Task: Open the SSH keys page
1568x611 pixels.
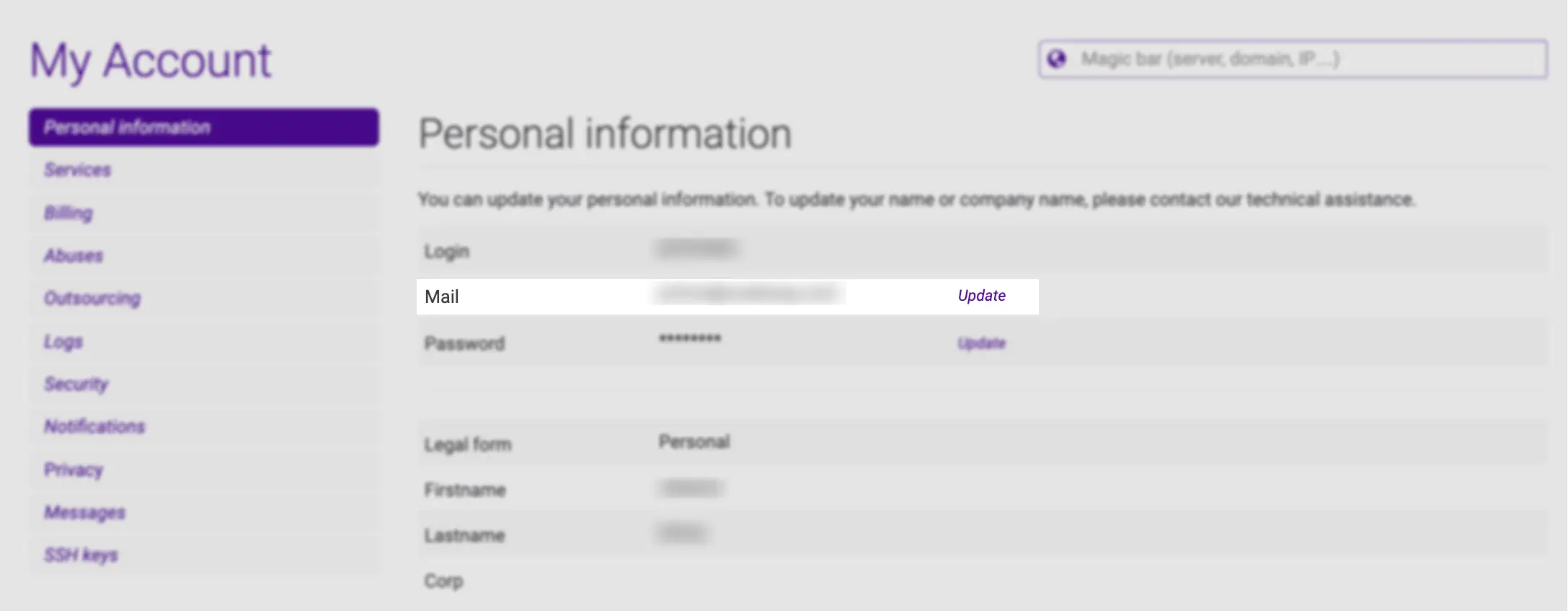Action: [x=81, y=555]
